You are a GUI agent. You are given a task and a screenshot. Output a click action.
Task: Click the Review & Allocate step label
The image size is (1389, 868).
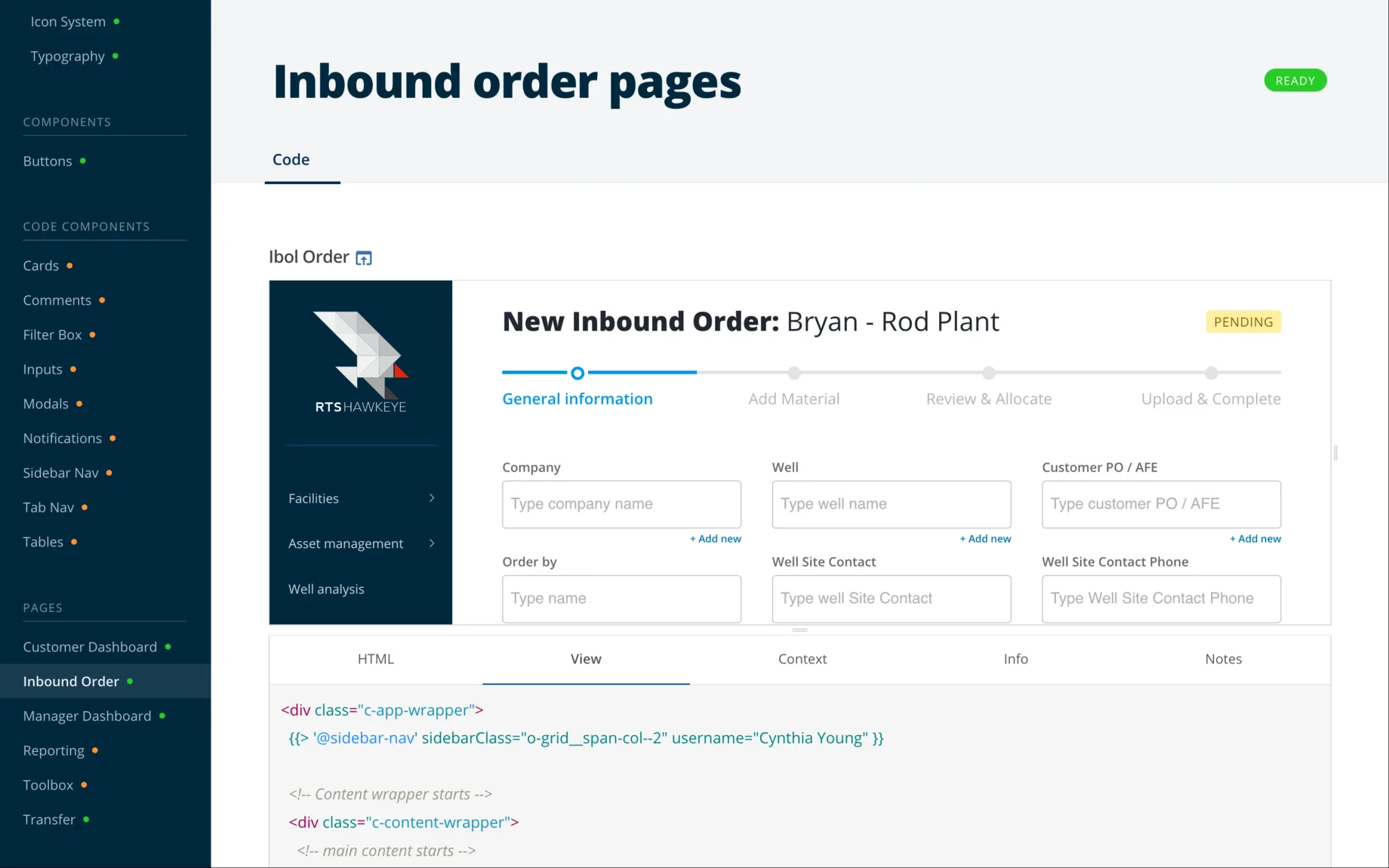pyautogui.click(x=989, y=399)
